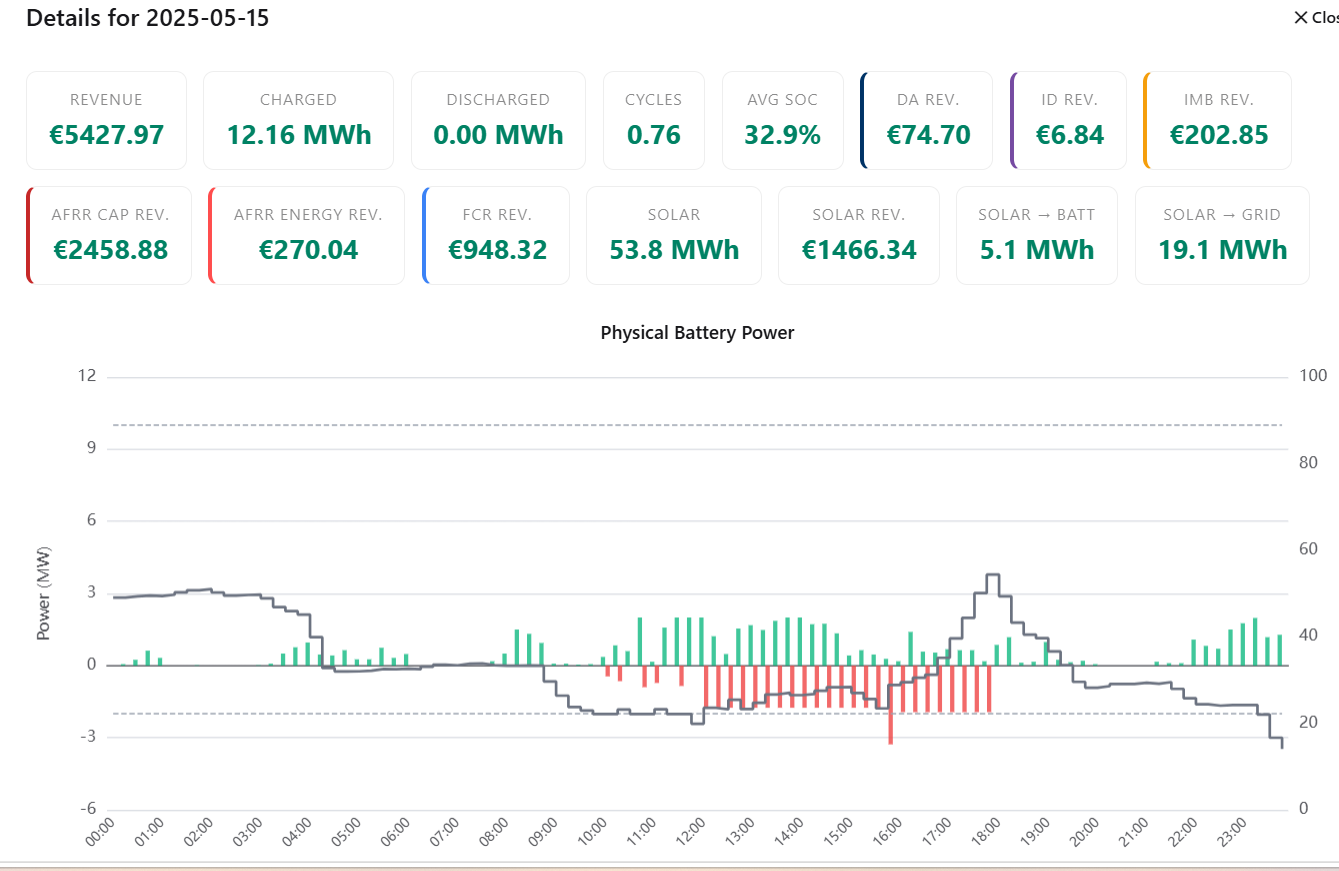The height and width of the screenshot is (871, 1339).
Task: Click the longest red bar near 16:00
Action: point(890,705)
